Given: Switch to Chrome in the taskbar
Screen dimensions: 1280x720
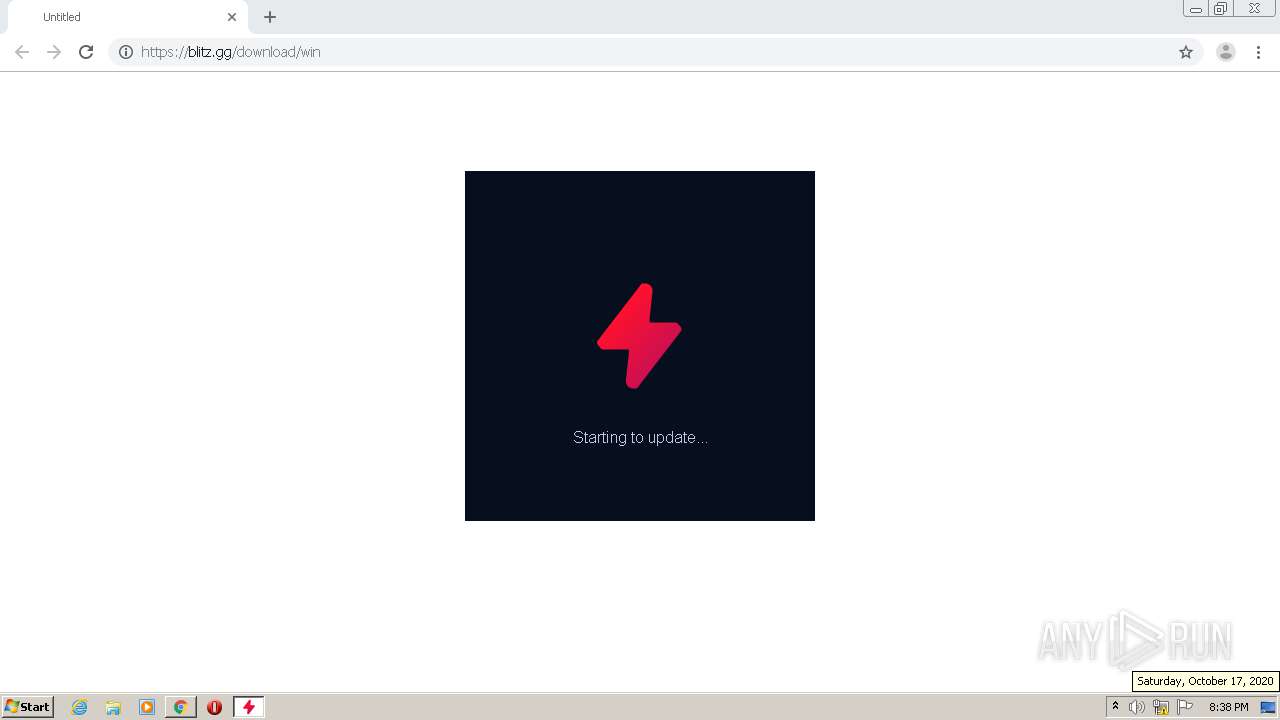Looking at the screenshot, I should (x=181, y=707).
